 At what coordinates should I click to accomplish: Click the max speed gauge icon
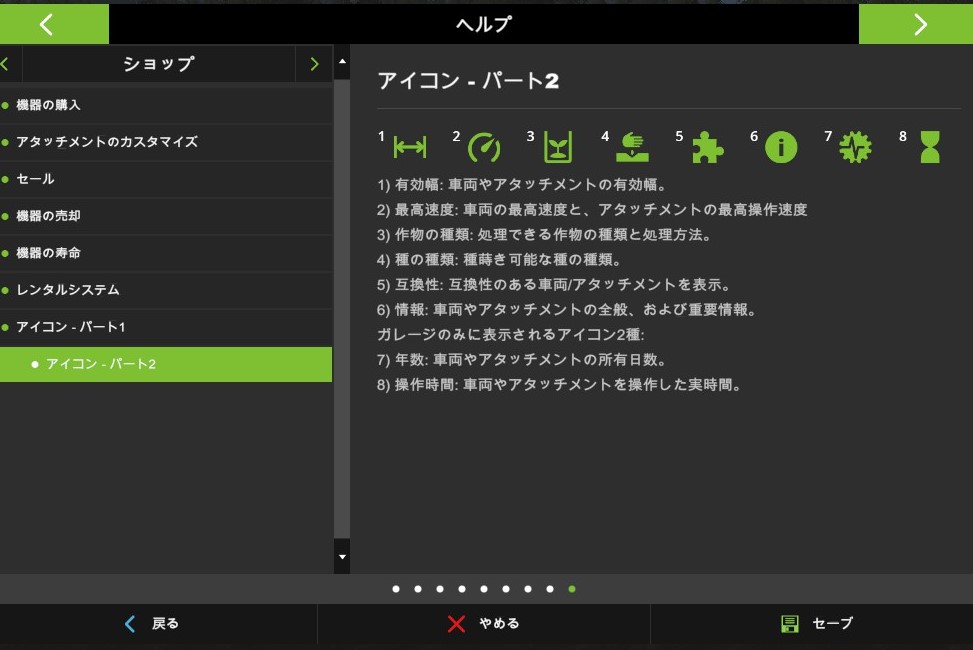pos(484,148)
